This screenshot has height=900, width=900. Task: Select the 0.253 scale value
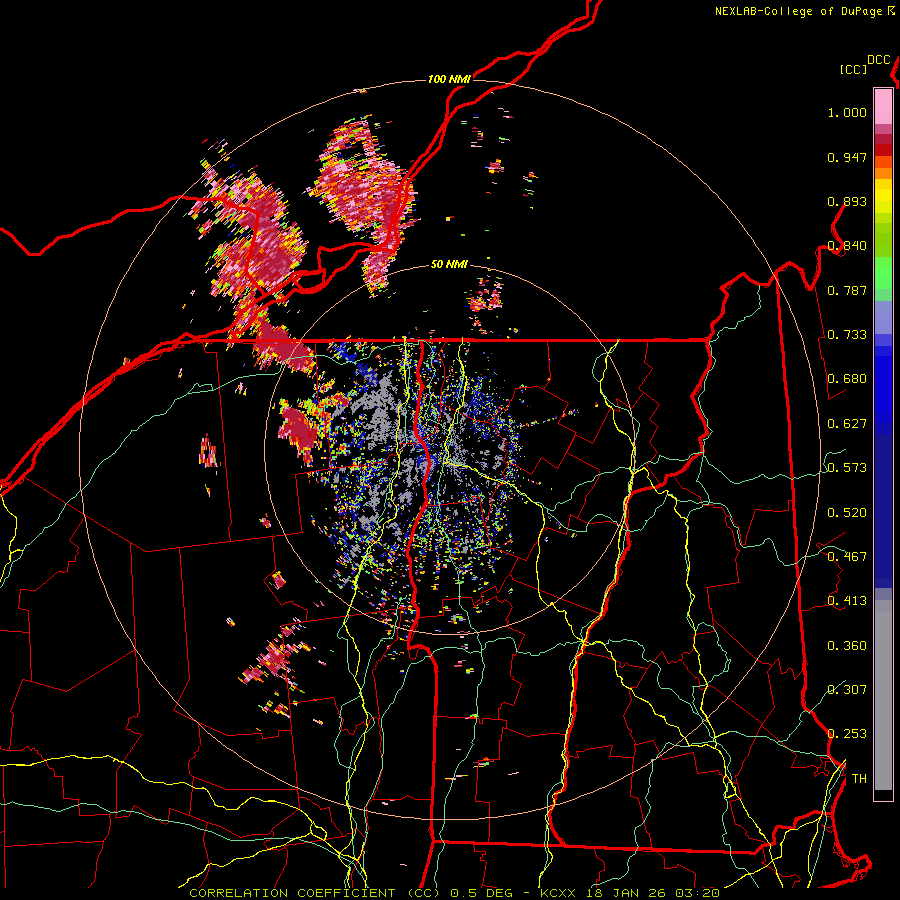tap(847, 734)
